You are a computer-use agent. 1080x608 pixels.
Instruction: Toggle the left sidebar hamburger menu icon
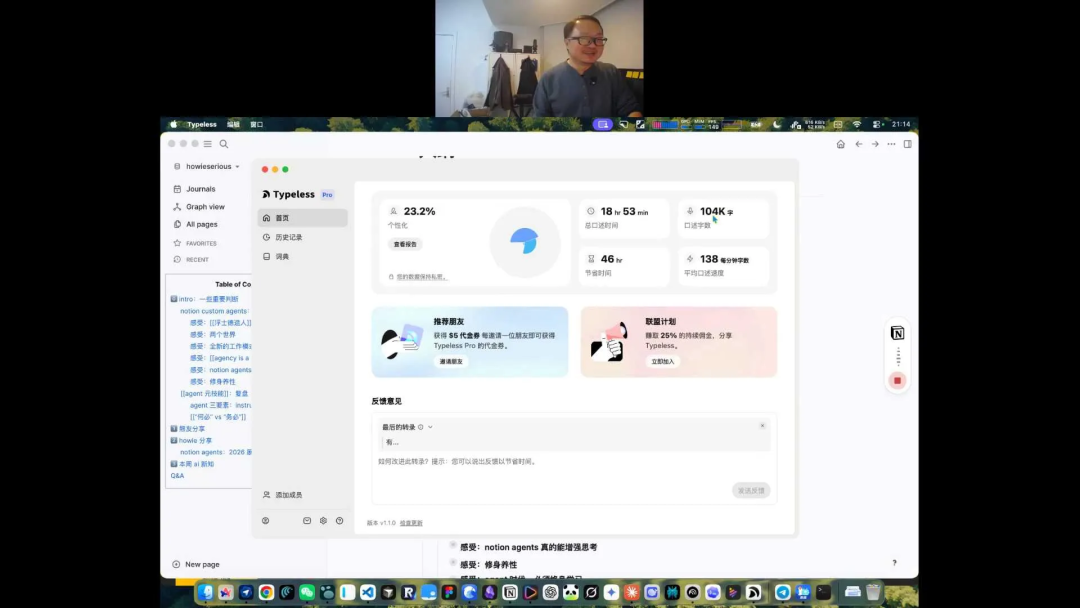pos(207,144)
